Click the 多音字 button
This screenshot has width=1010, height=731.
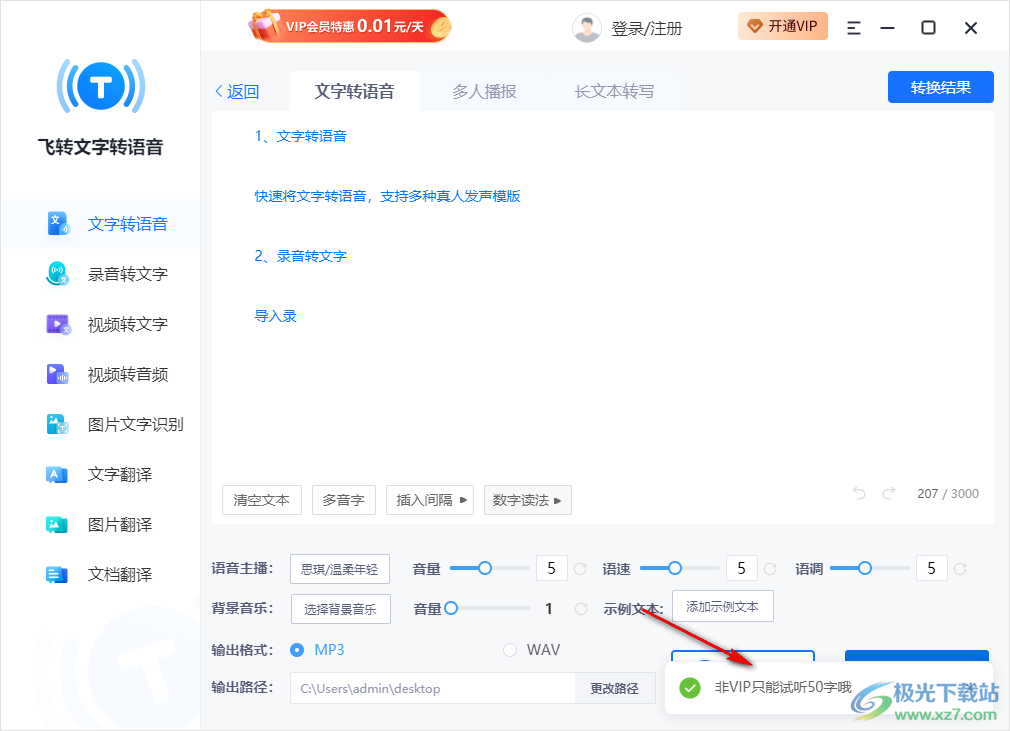(x=343, y=500)
